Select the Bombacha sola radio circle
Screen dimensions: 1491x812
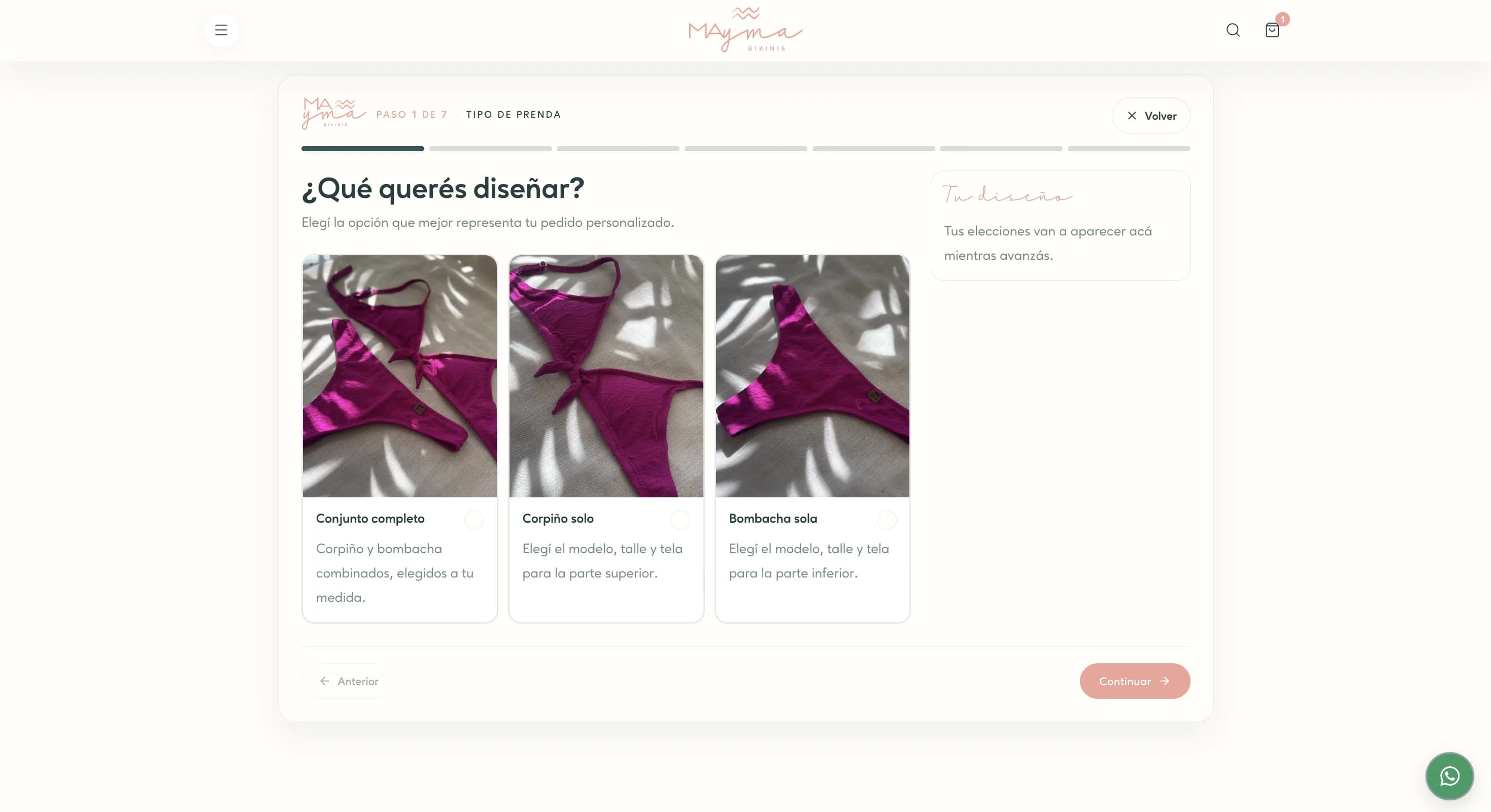coord(886,520)
